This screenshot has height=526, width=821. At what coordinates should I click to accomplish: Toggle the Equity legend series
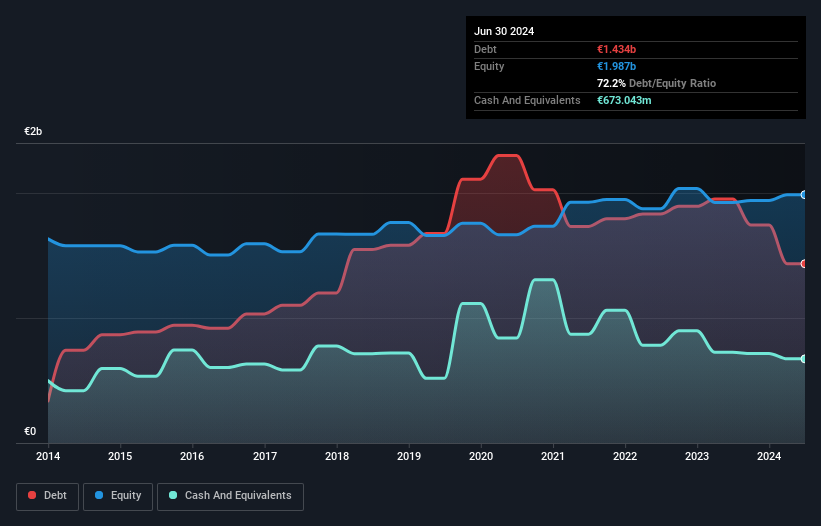coord(118,495)
